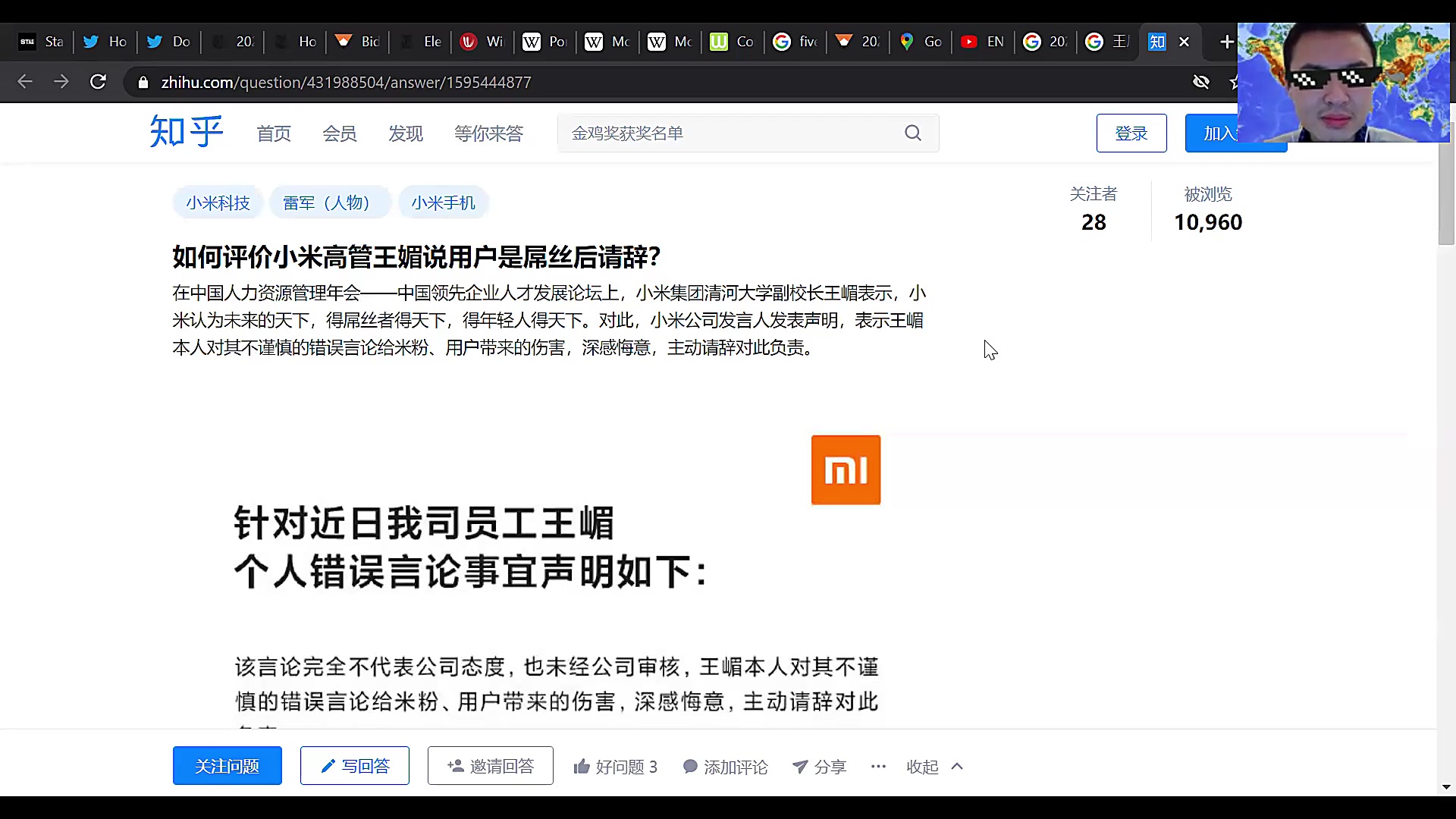Open 首页 in Zhihu navigation

[274, 134]
